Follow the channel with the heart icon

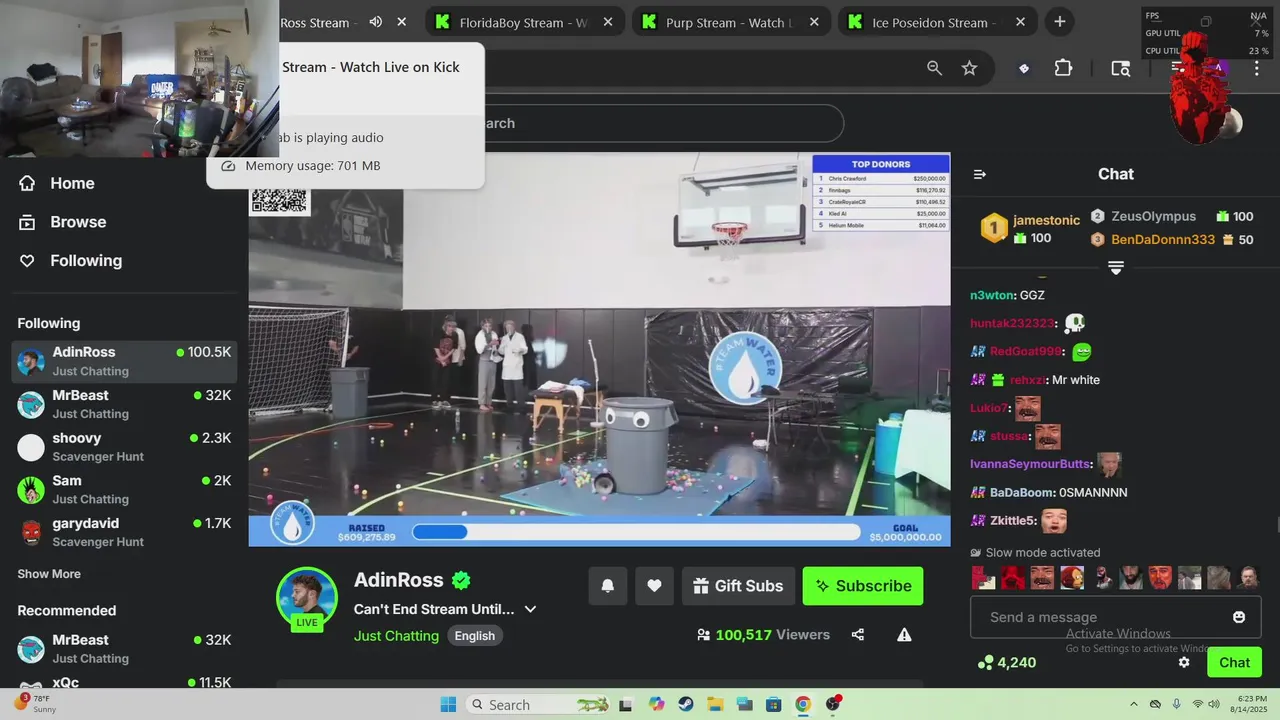point(654,586)
